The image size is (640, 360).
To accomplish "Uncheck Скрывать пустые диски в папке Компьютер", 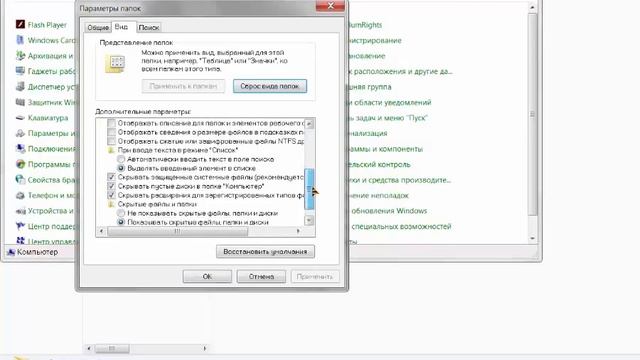I will pos(111,186).
